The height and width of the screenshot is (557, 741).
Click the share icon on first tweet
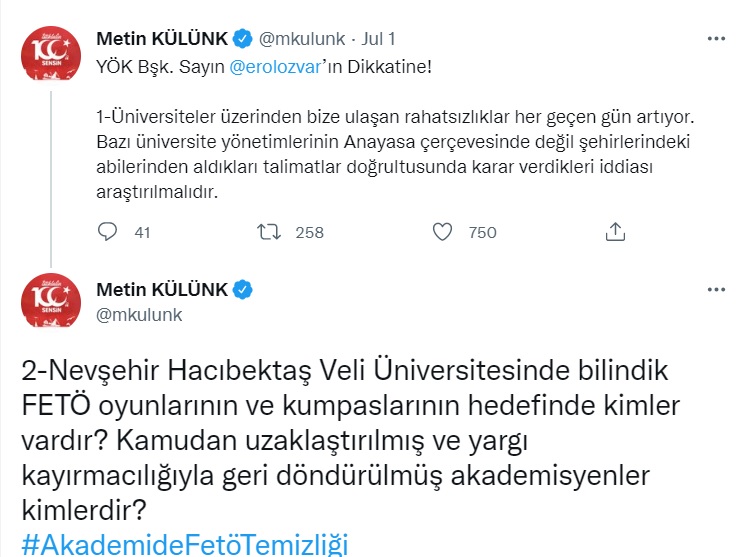click(616, 232)
